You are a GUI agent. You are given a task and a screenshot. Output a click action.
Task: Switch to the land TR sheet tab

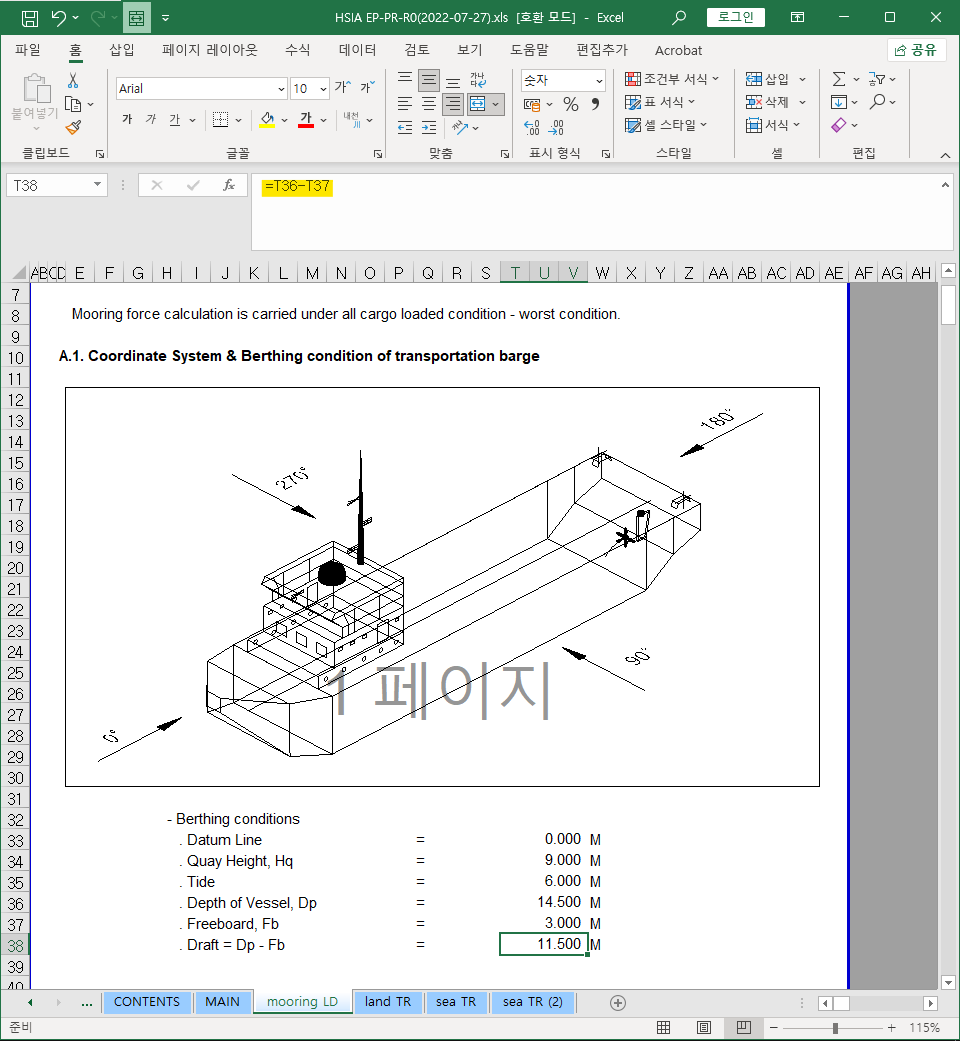point(388,1002)
